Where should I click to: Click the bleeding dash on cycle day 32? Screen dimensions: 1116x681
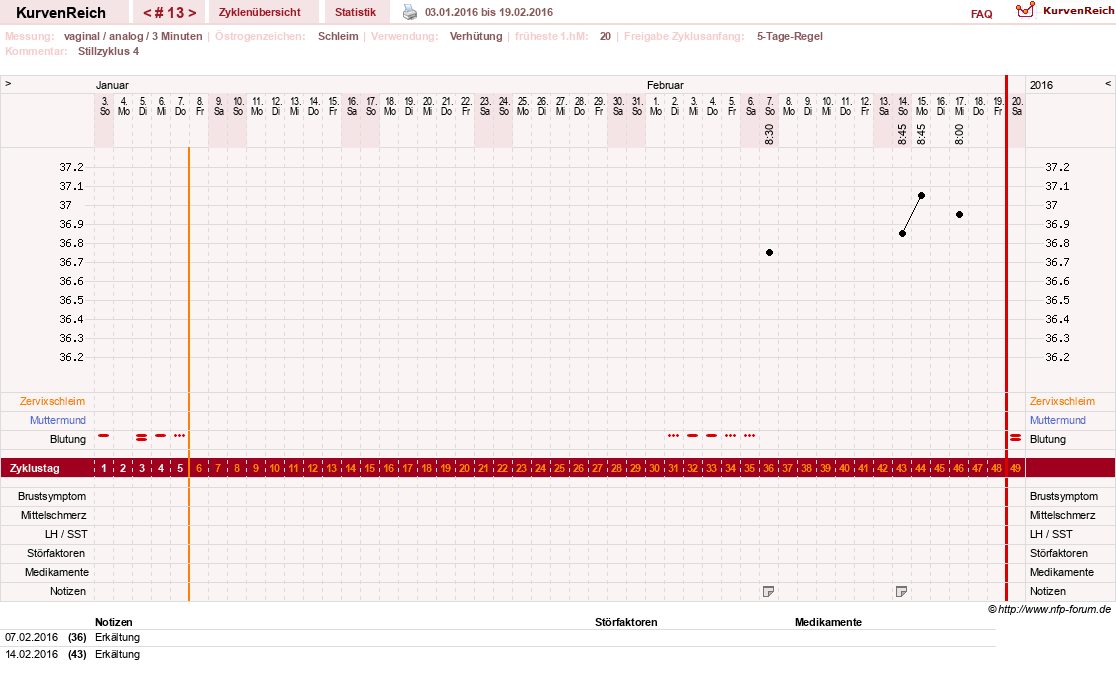[x=693, y=435]
